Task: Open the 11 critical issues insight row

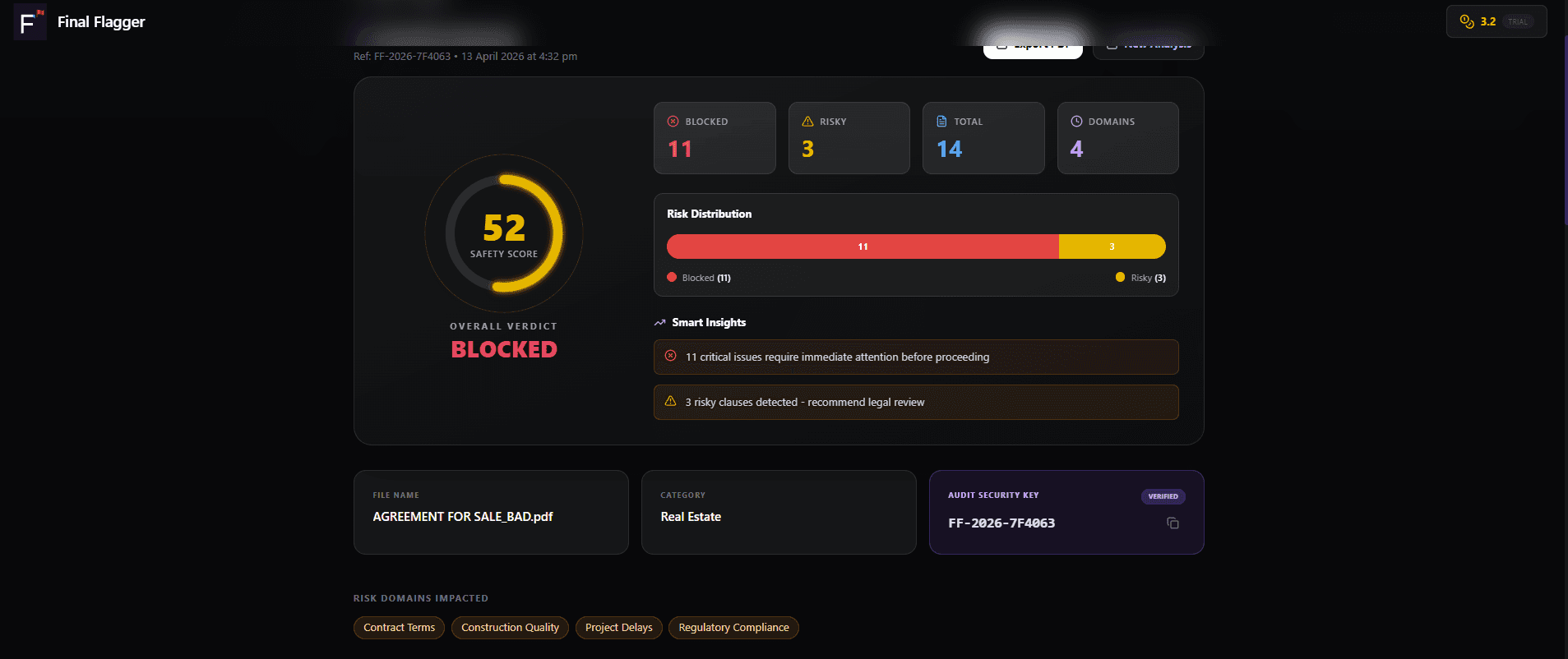Action: (x=916, y=357)
